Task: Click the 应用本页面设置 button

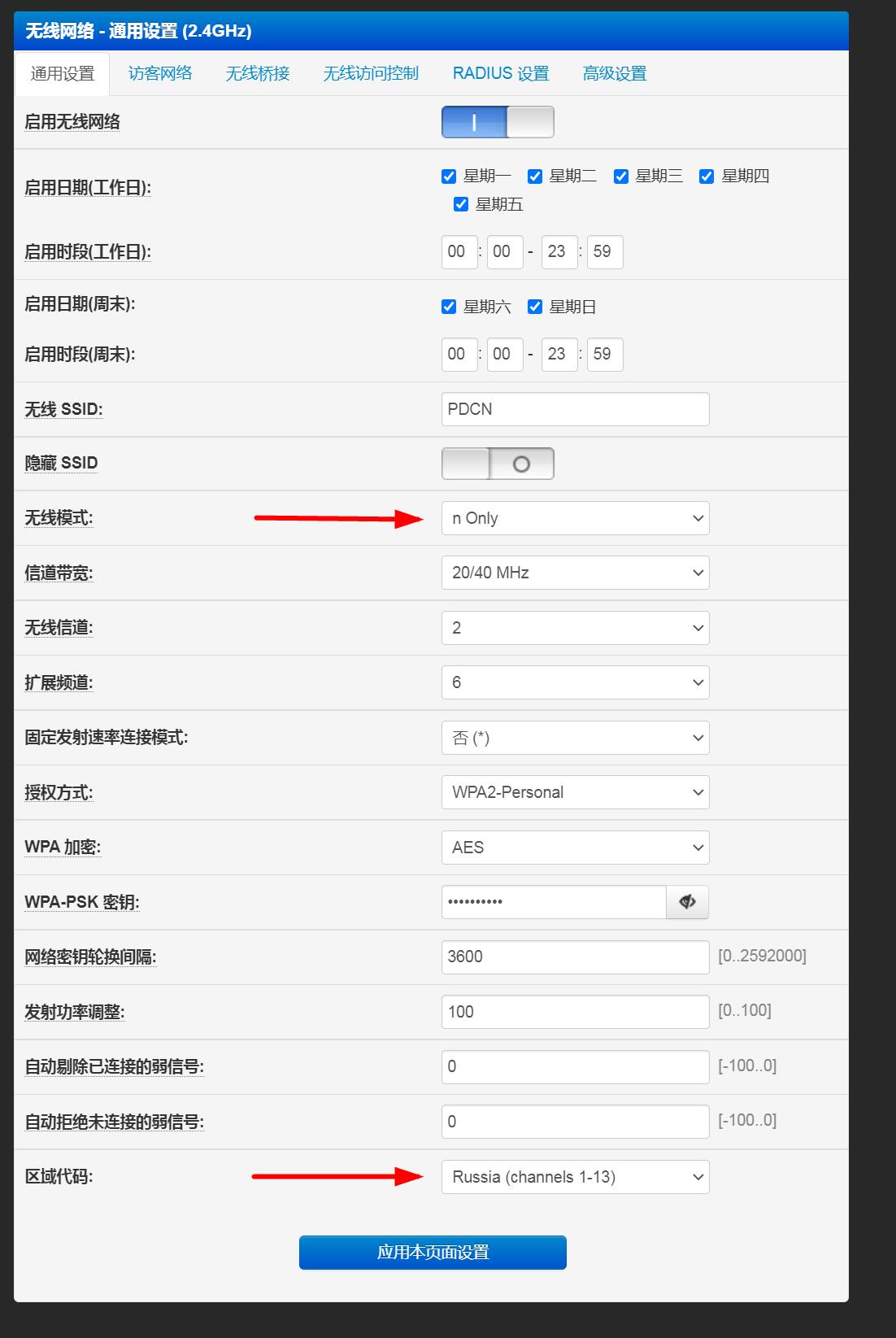Action: [x=433, y=1253]
